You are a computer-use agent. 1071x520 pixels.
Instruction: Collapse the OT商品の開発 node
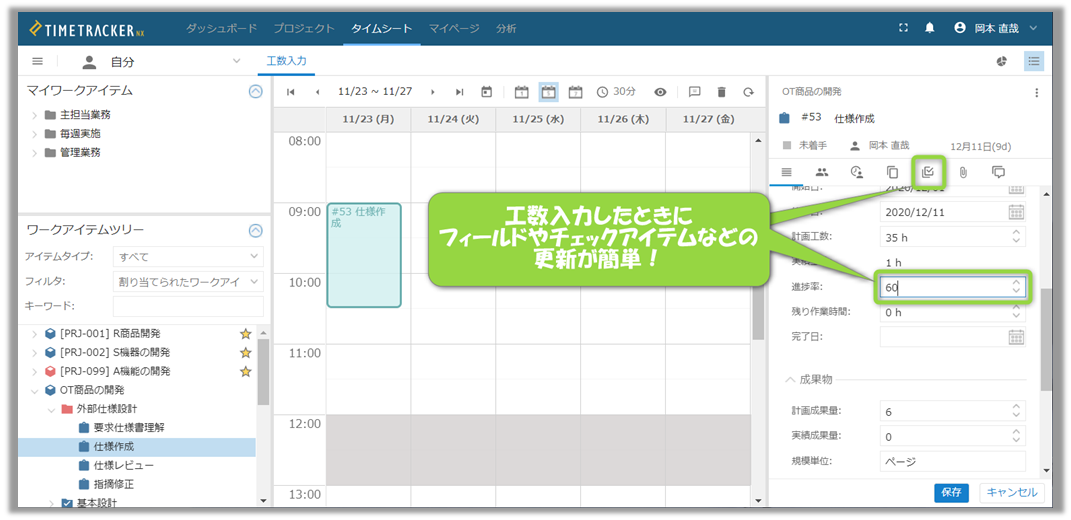[35, 390]
